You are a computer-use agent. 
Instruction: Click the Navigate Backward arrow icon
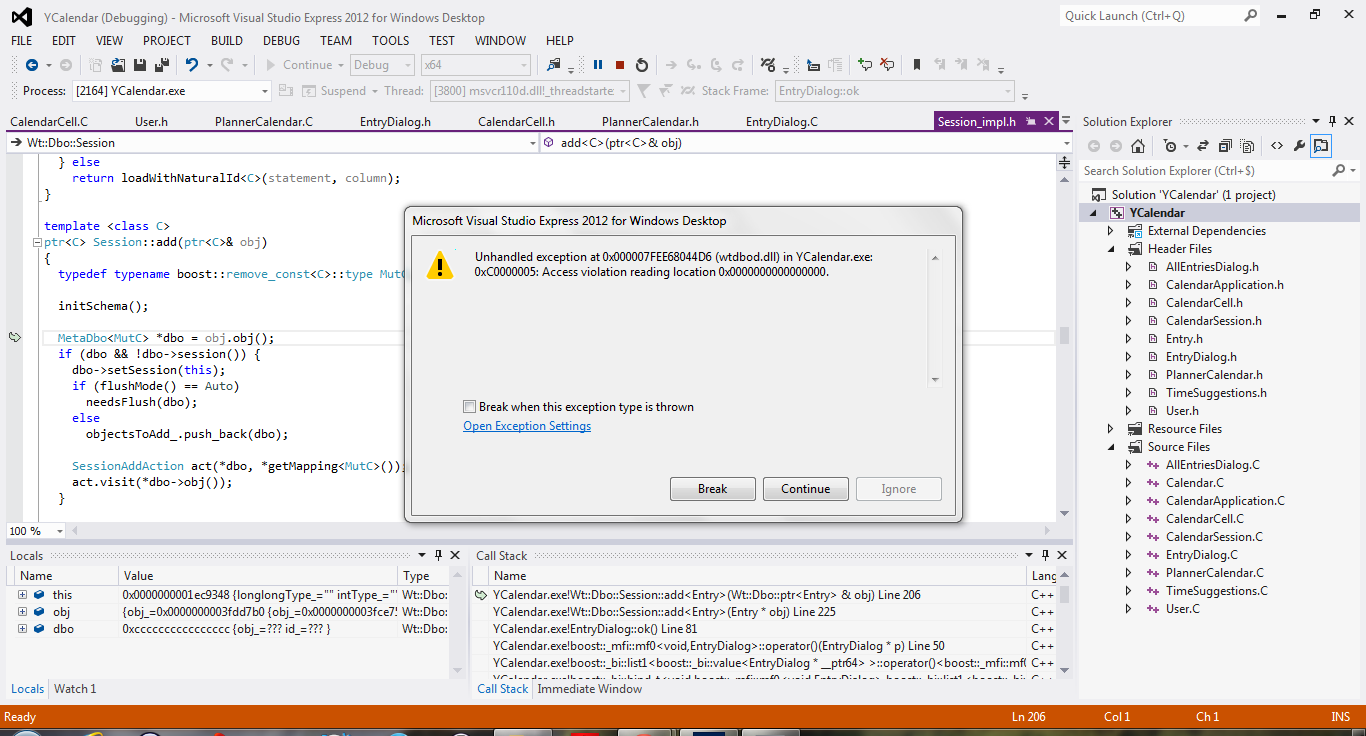[x=31, y=65]
